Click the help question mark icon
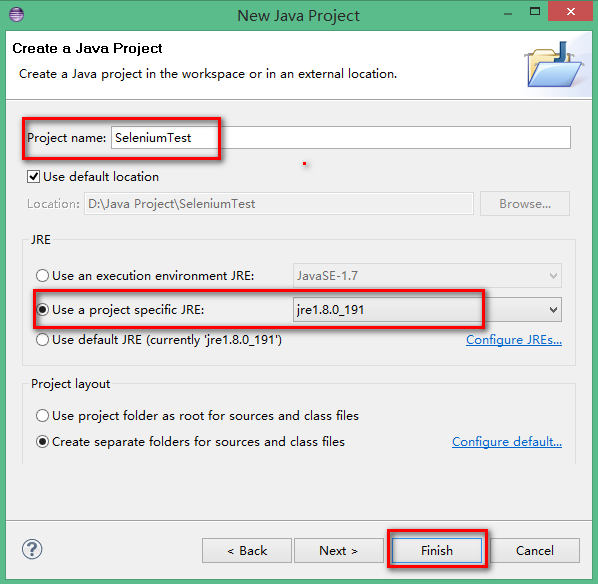Viewport: 598px width, 584px height. point(32,549)
